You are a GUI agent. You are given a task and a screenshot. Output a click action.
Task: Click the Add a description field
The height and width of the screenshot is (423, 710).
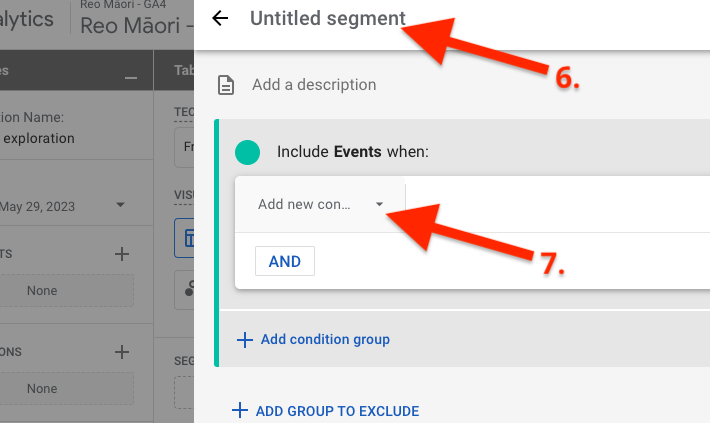[314, 85]
